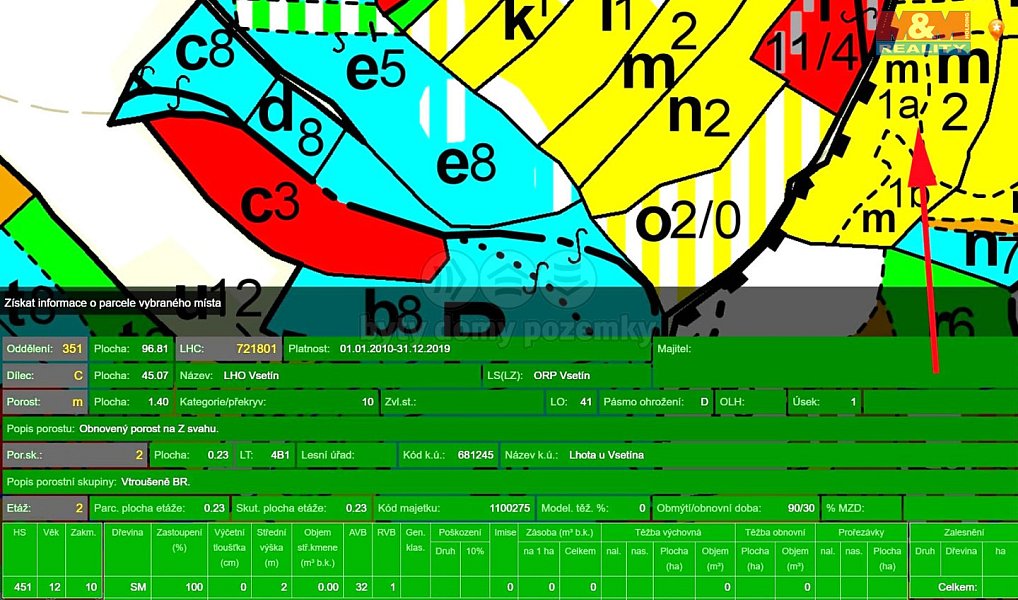Click the Plocha value 96.81
This screenshot has height=600, width=1018.
tap(155, 349)
